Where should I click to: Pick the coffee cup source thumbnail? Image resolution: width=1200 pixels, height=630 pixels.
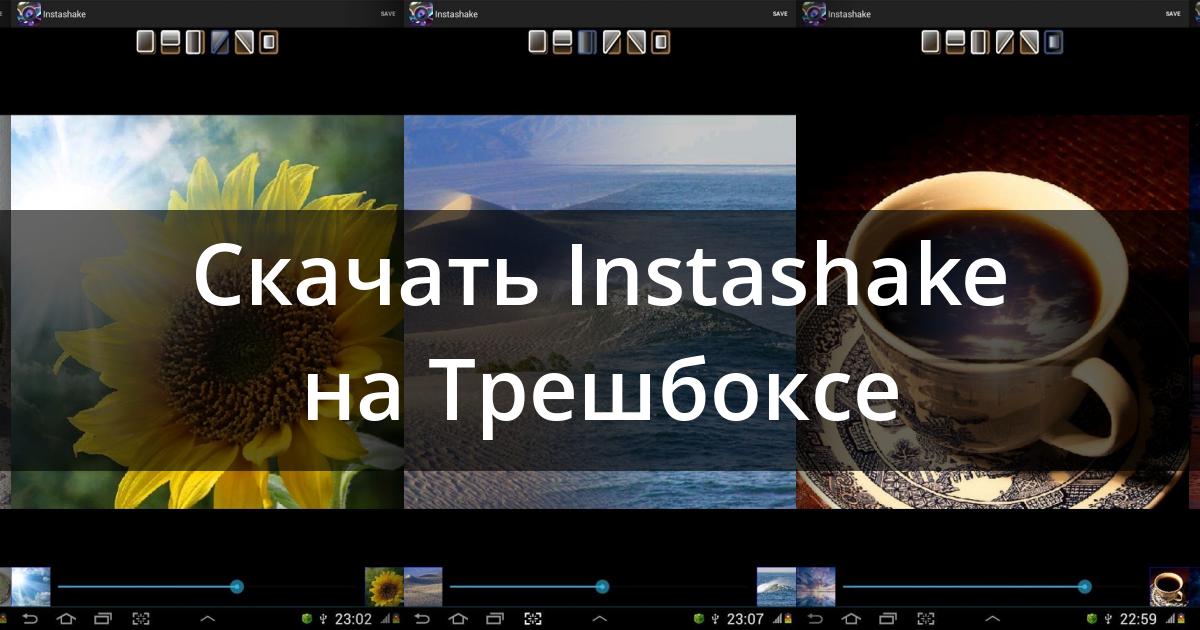click(1170, 587)
